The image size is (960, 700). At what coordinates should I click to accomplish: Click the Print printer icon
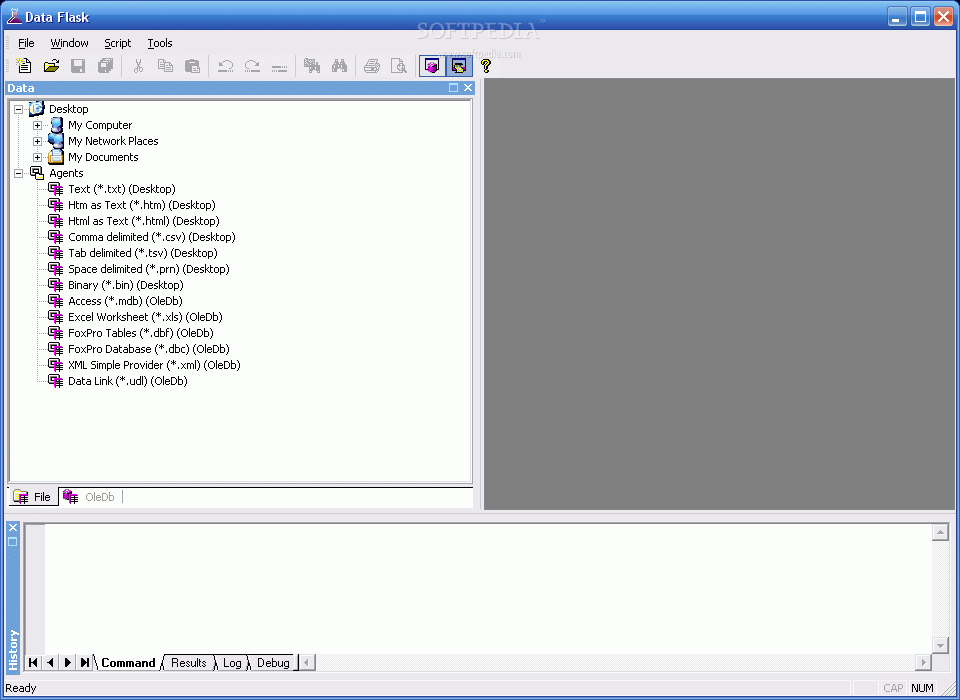click(x=372, y=66)
